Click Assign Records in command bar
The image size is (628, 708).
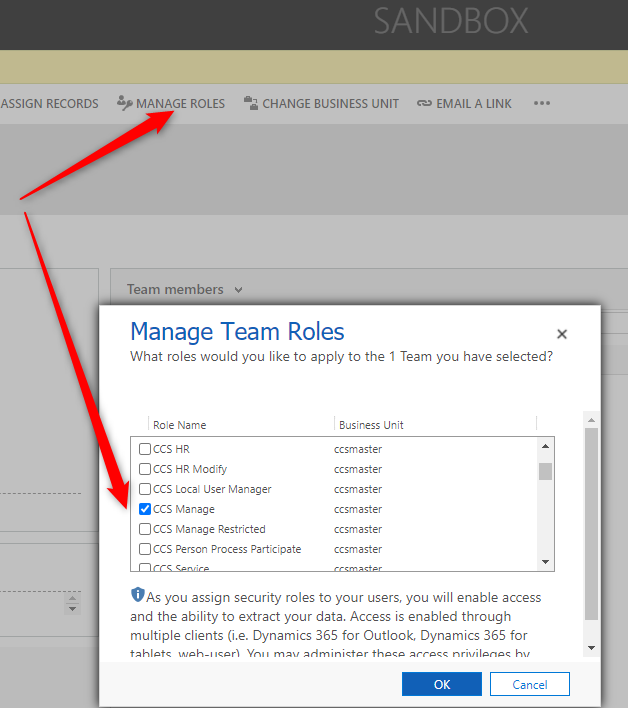[x=49, y=103]
